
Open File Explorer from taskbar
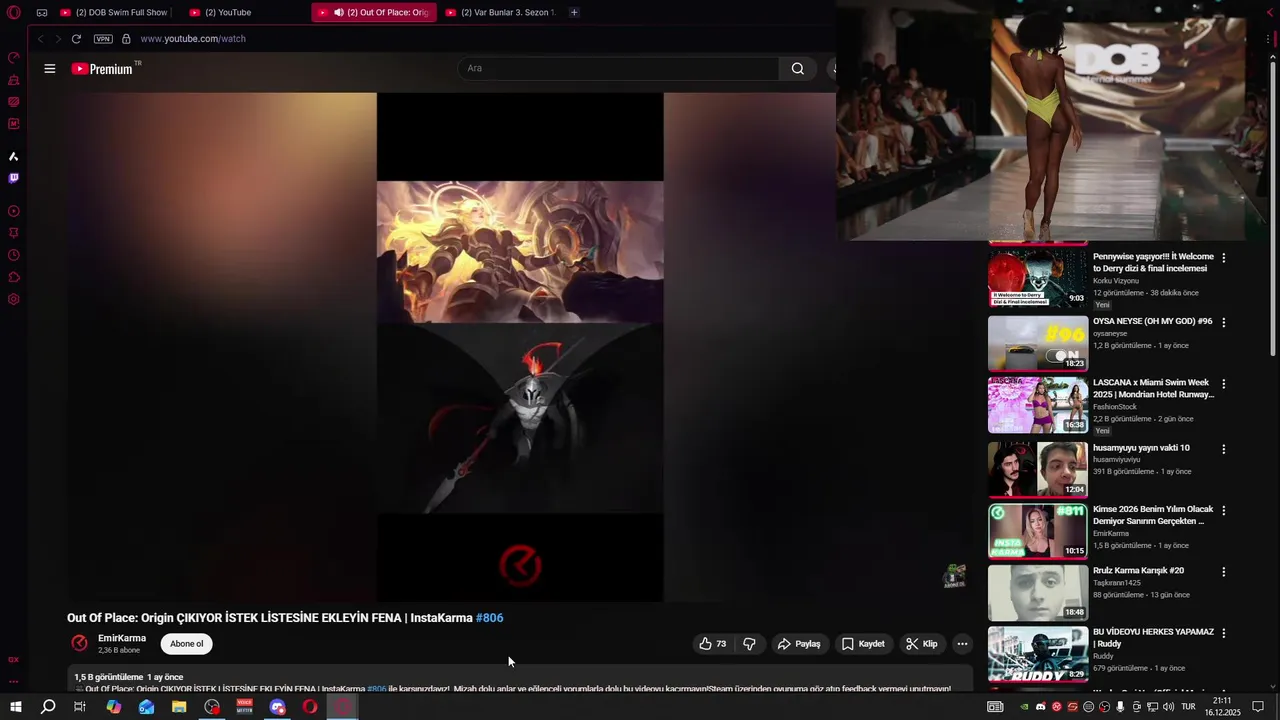[x=179, y=707]
